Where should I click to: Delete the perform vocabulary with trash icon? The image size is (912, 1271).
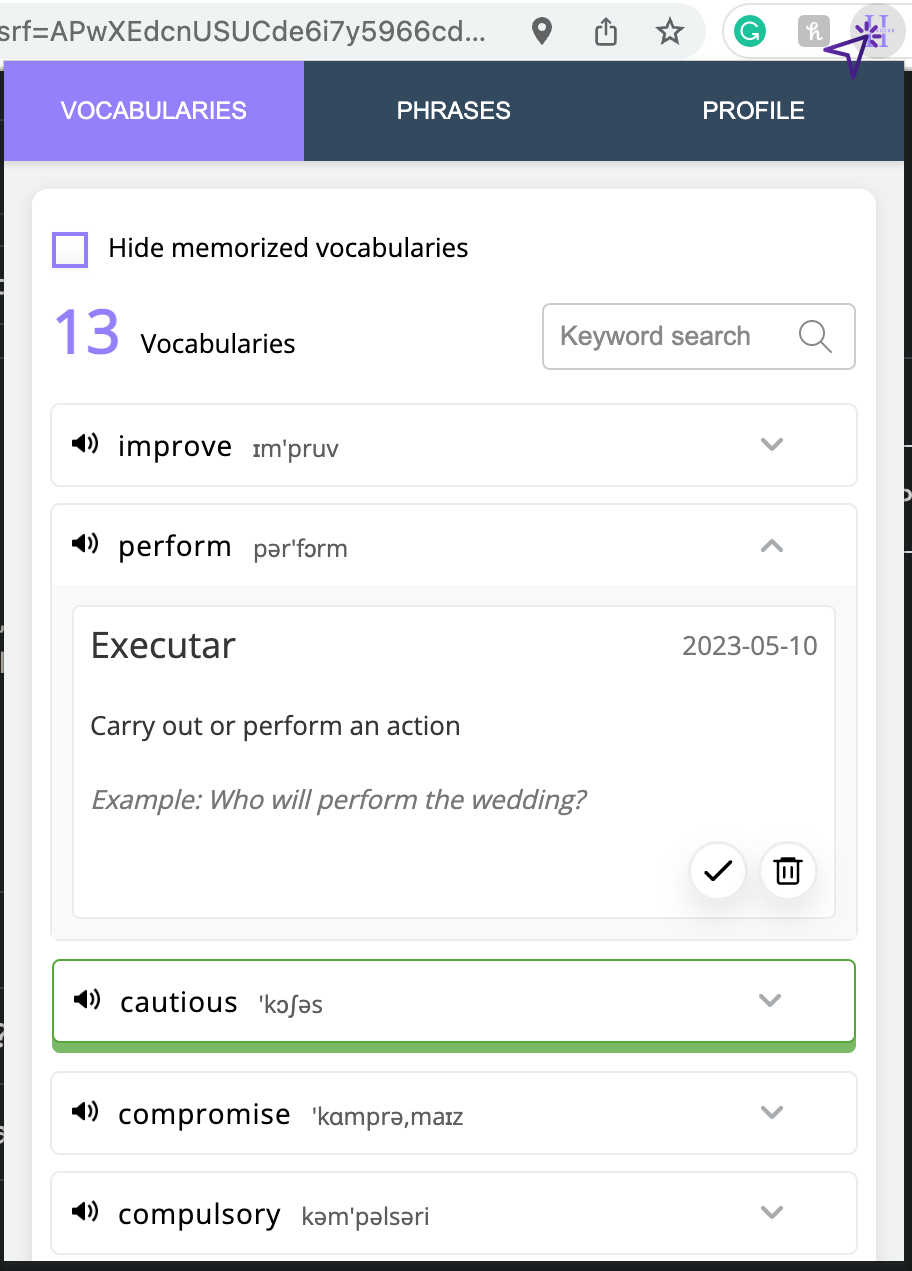click(x=788, y=871)
